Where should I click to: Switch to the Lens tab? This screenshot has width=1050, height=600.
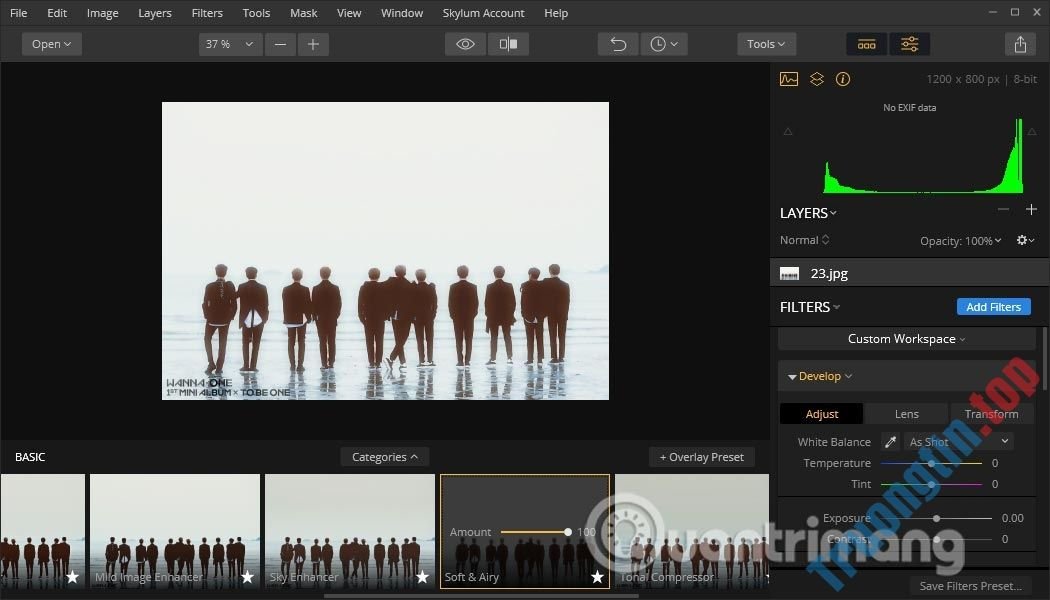pos(906,414)
